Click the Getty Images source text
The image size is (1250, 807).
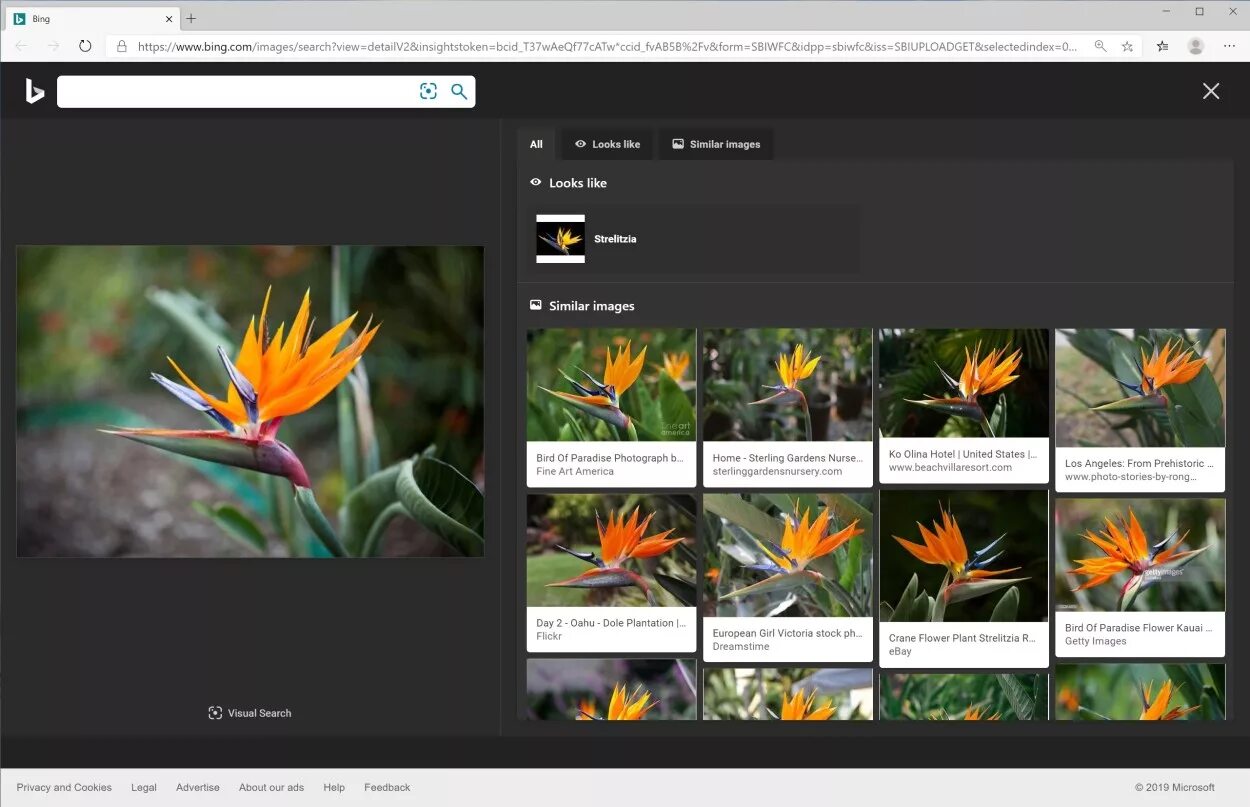(x=1095, y=641)
